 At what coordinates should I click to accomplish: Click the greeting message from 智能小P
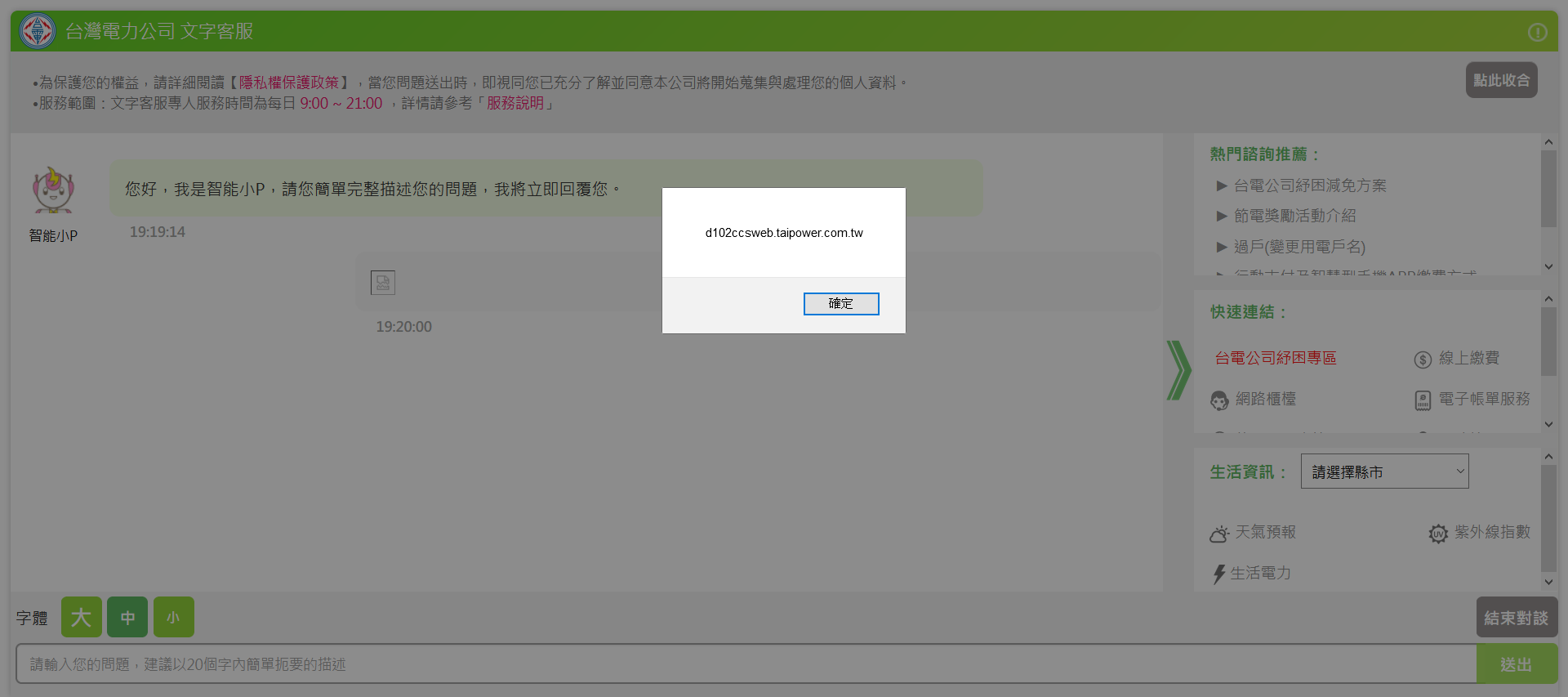[x=546, y=189]
